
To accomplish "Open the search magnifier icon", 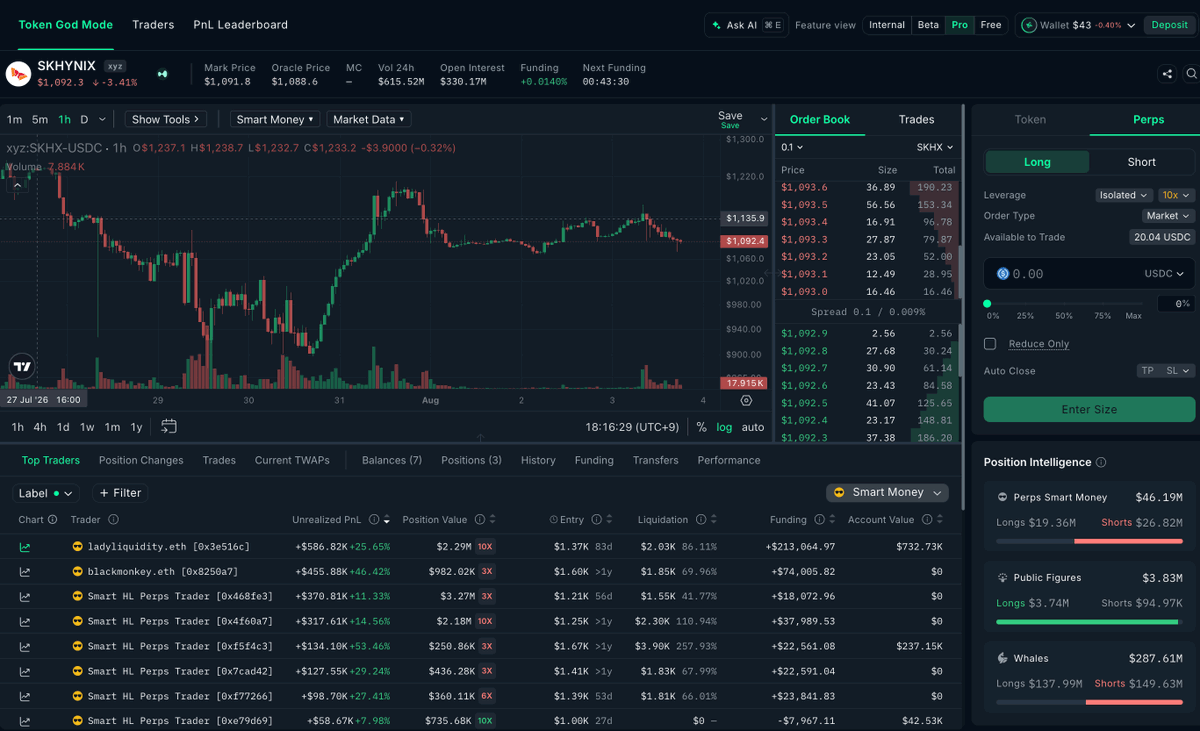I will click(x=1191, y=74).
